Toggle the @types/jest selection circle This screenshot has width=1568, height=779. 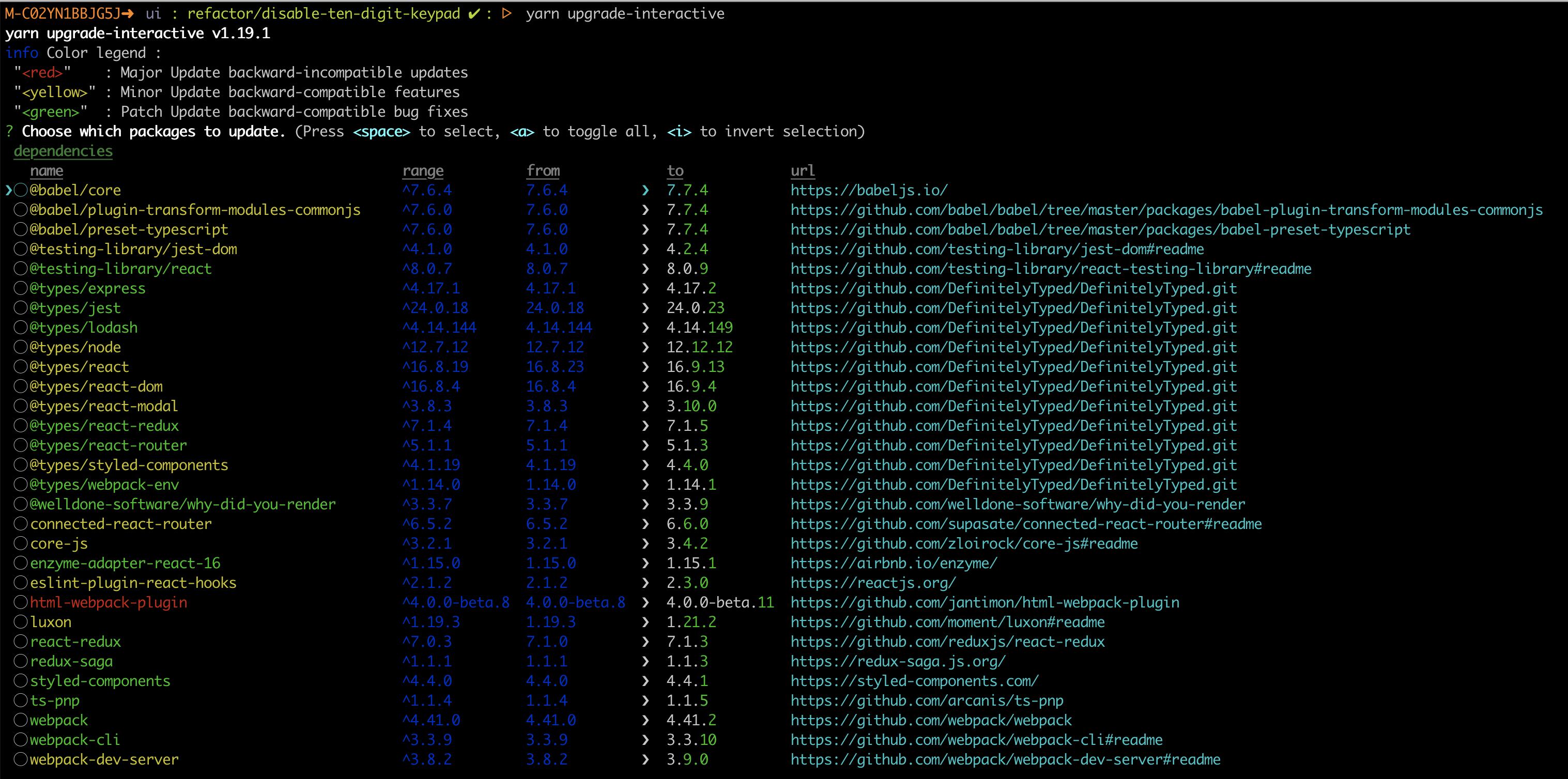click(x=21, y=308)
